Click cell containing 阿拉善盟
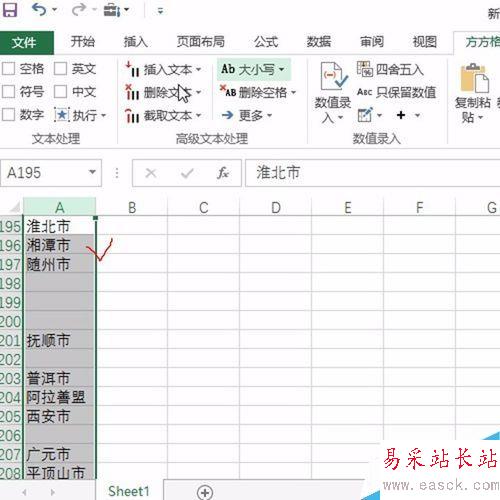500x500 pixels. [59, 397]
